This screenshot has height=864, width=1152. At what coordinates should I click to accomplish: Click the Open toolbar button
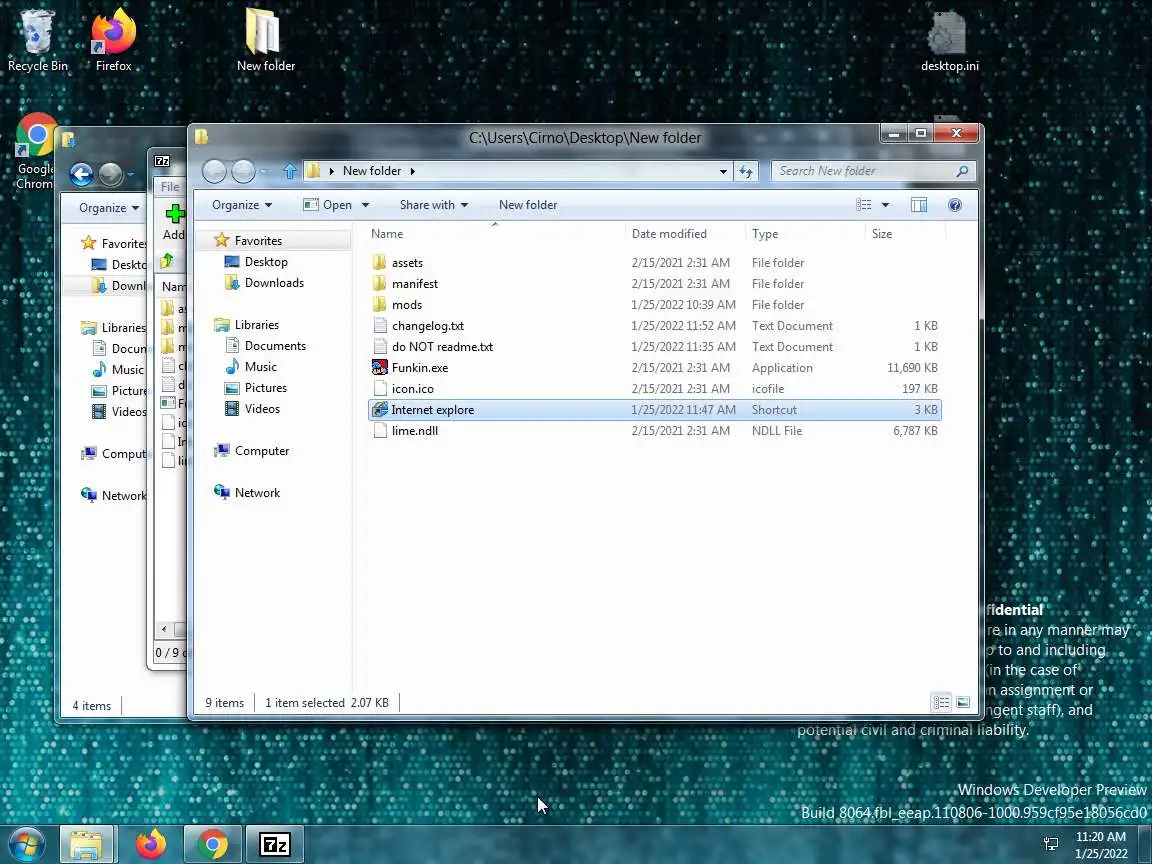pyautogui.click(x=328, y=205)
